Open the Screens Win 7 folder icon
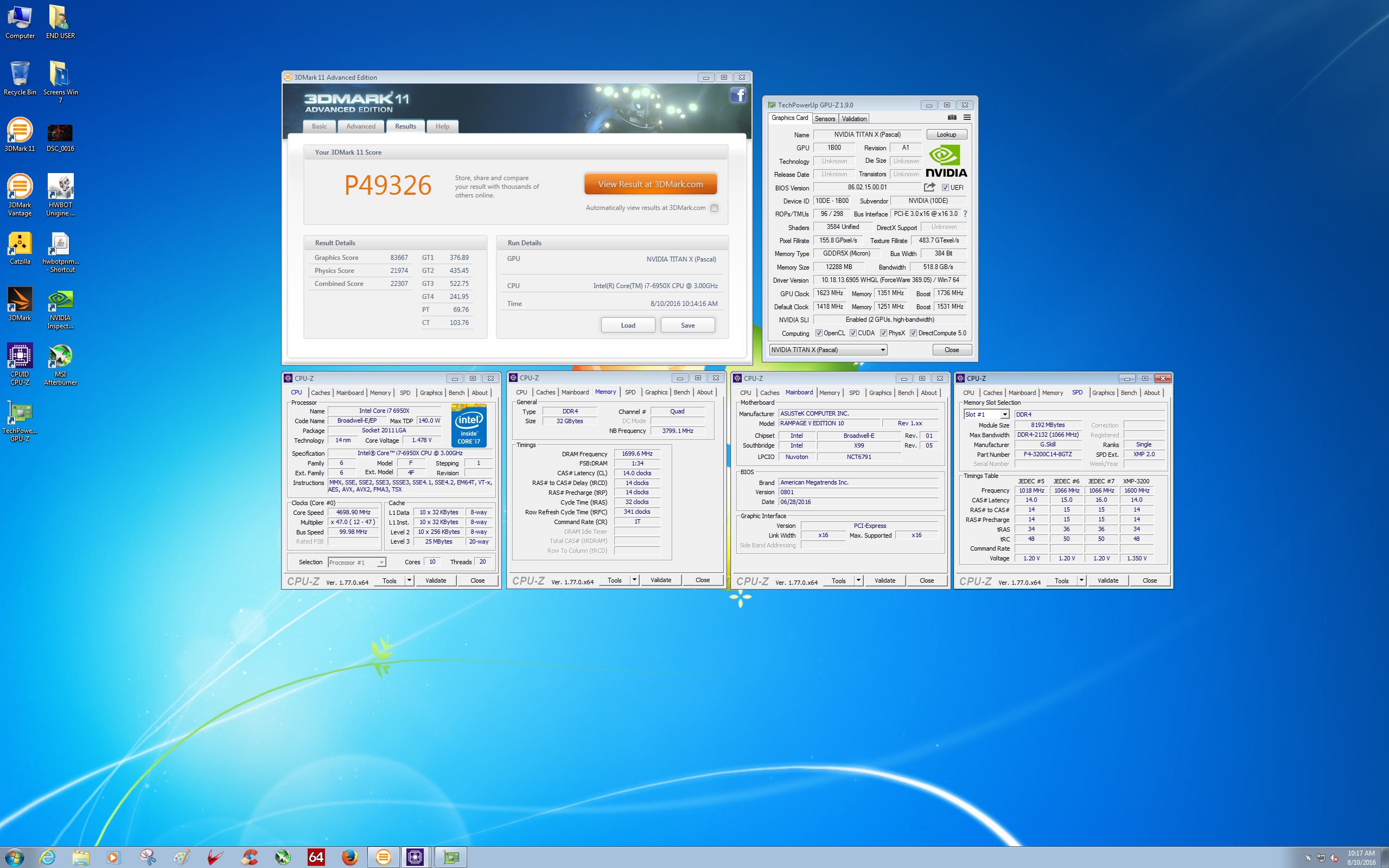 (x=60, y=82)
